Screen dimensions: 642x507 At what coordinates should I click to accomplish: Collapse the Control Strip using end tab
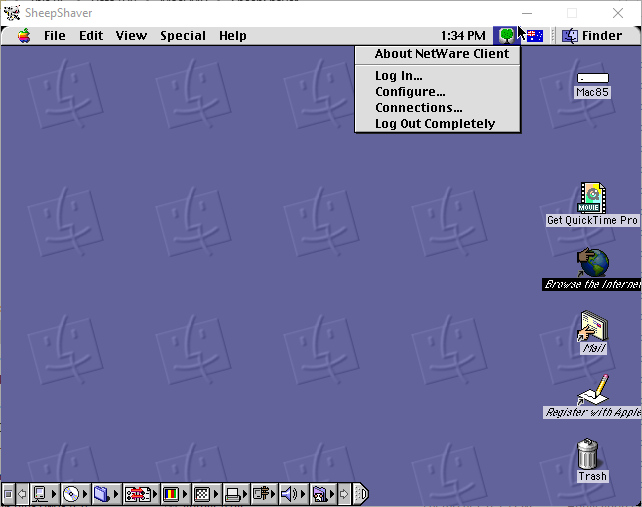coord(362,494)
